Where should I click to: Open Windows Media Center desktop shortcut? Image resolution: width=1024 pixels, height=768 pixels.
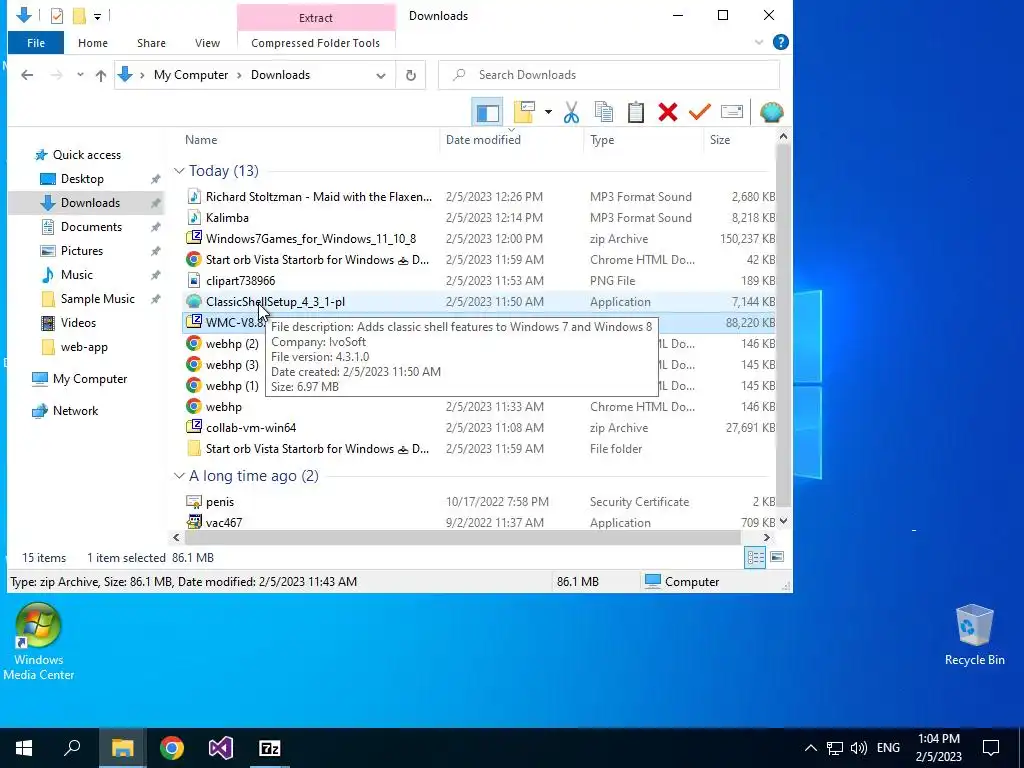[38, 641]
